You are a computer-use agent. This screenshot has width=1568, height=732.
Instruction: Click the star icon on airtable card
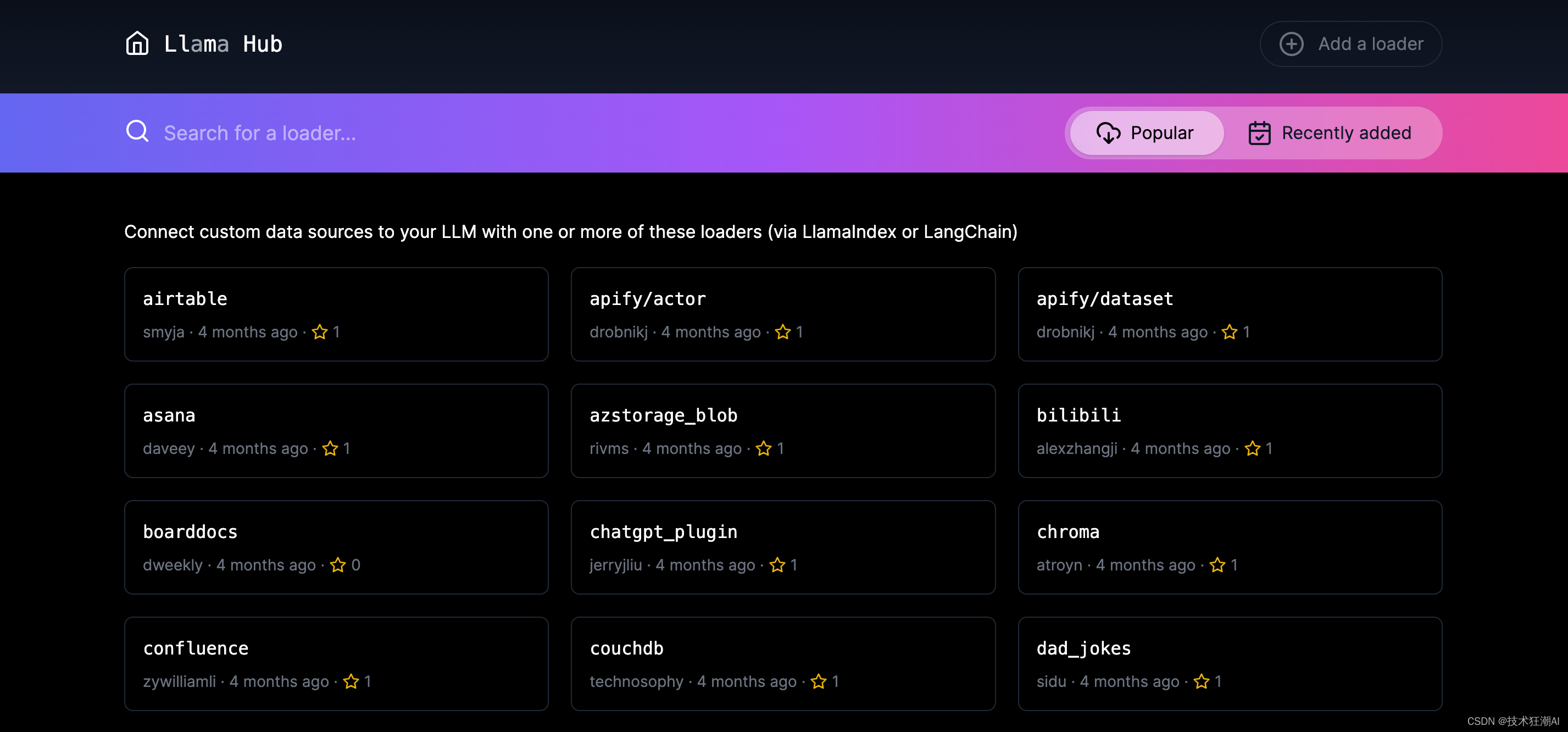click(320, 332)
